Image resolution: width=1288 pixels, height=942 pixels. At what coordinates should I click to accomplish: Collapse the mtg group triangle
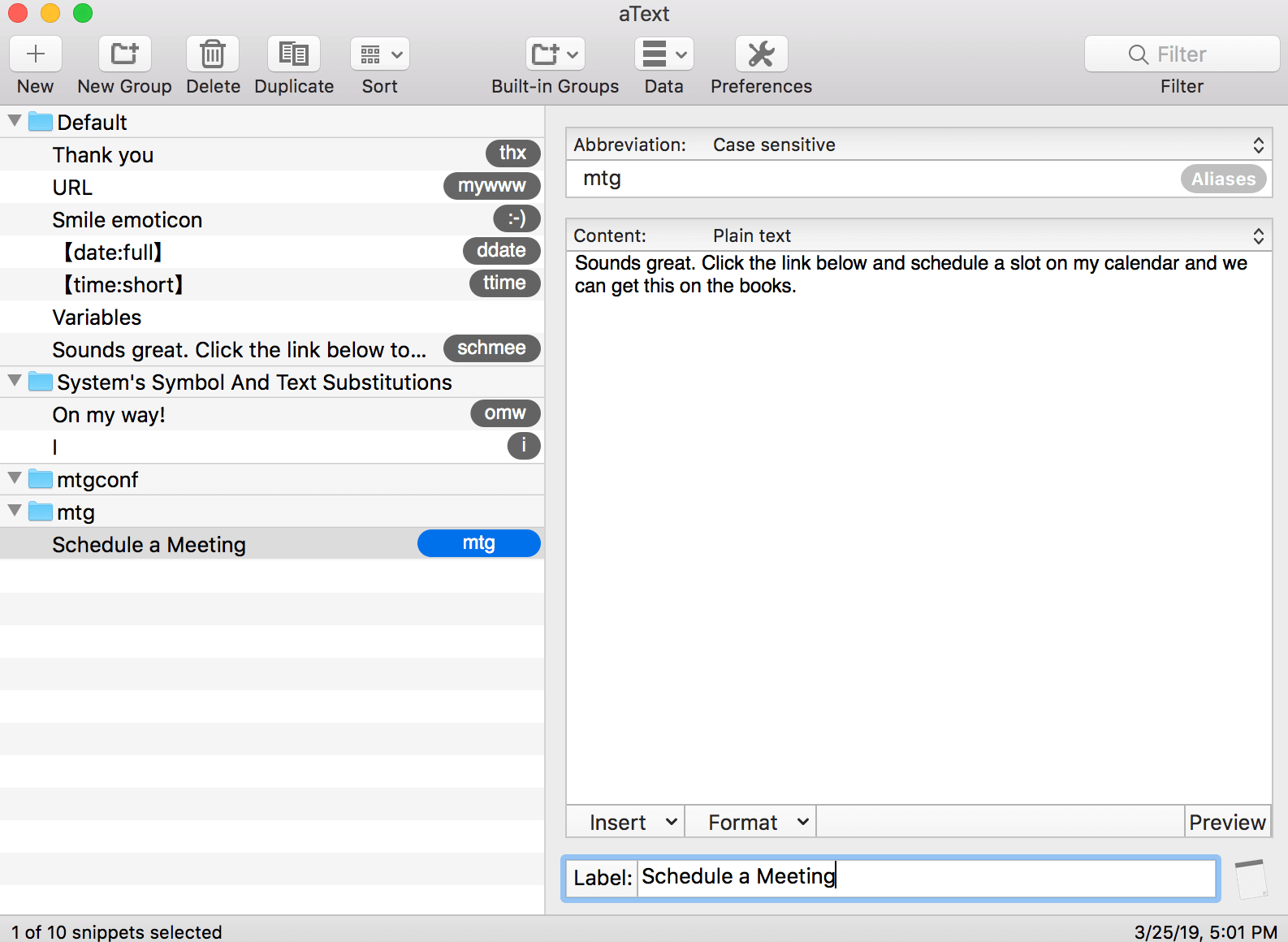pos(15,511)
